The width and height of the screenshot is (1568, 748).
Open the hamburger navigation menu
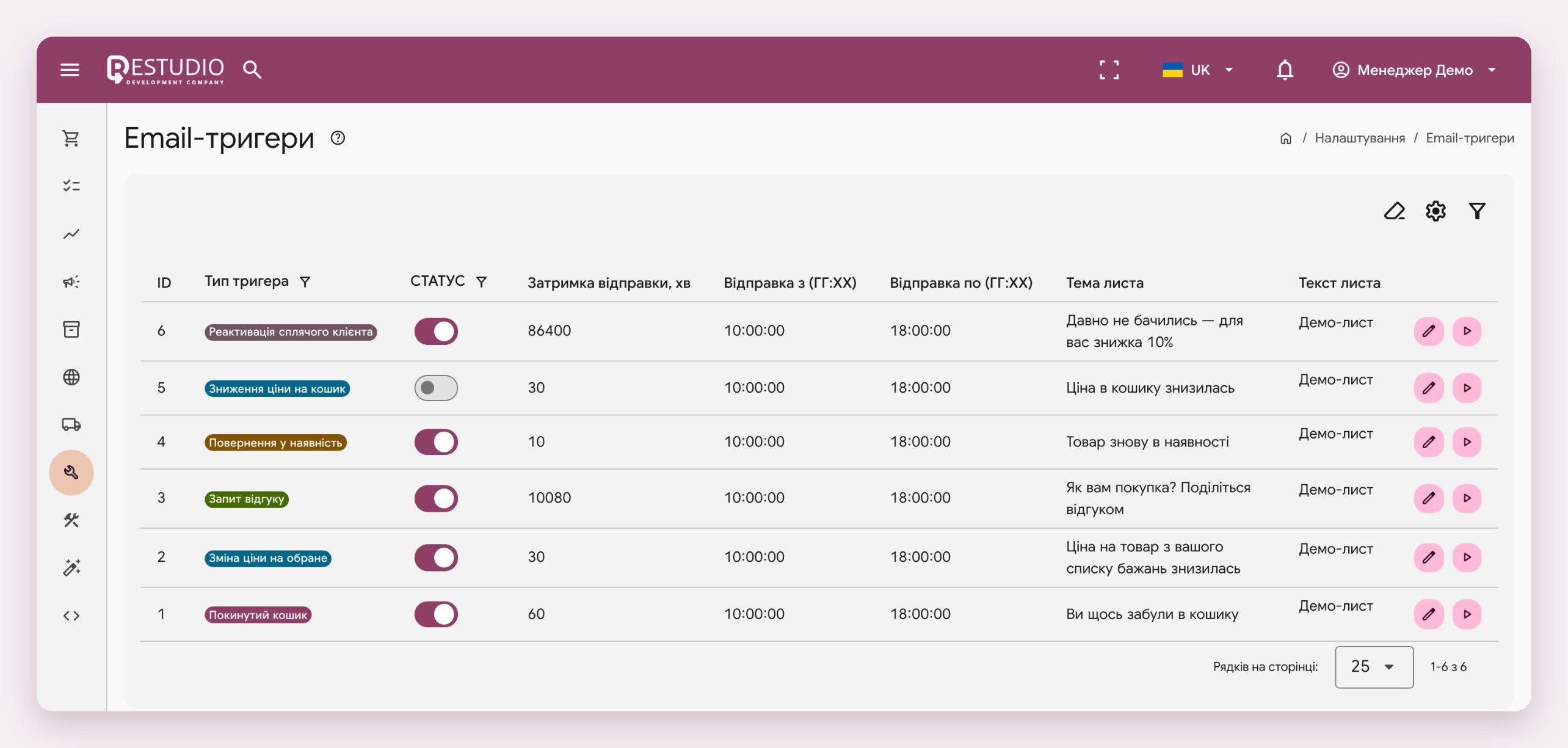70,70
